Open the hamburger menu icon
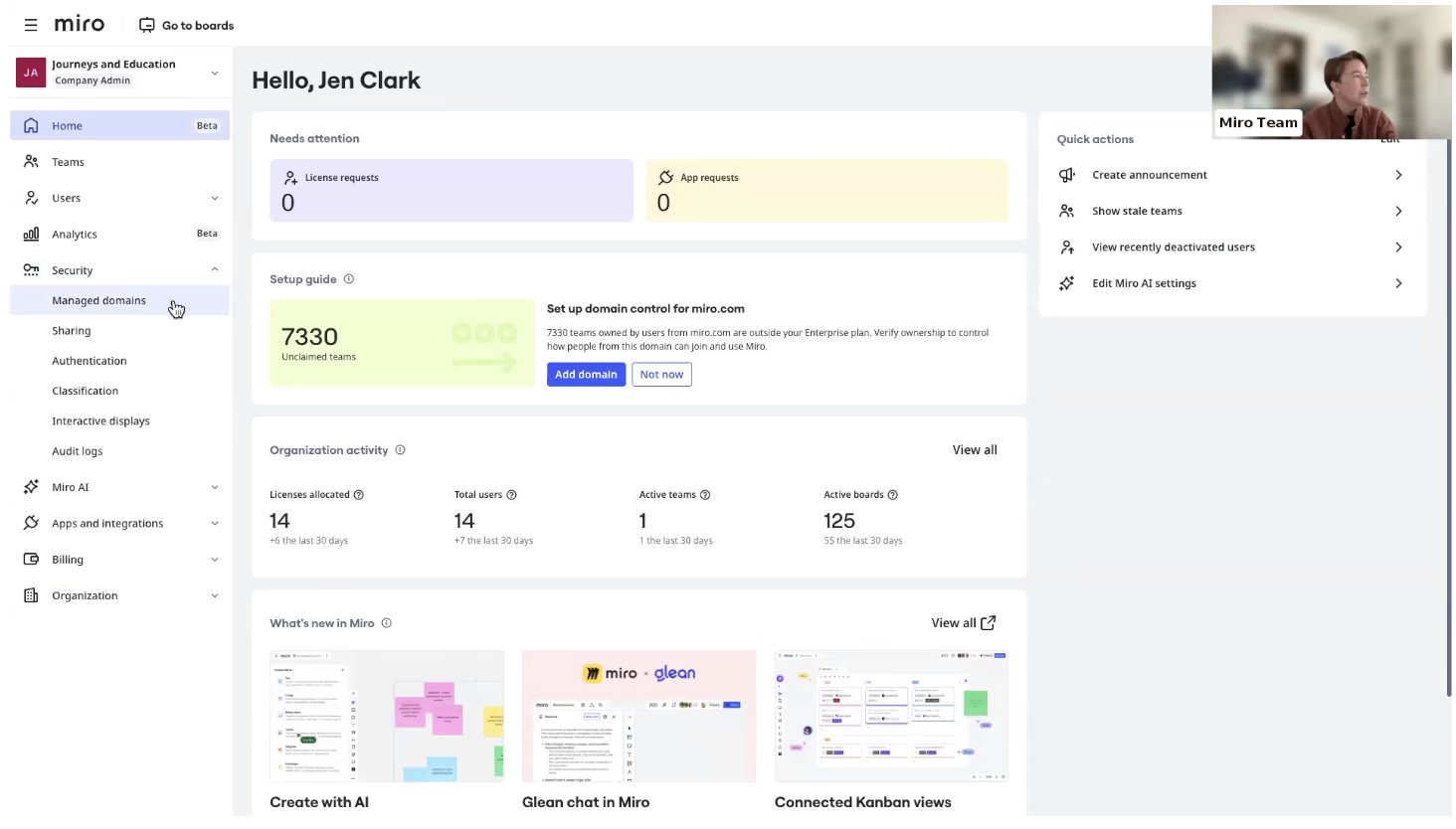The height and width of the screenshot is (829, 1456). point(31,25)
